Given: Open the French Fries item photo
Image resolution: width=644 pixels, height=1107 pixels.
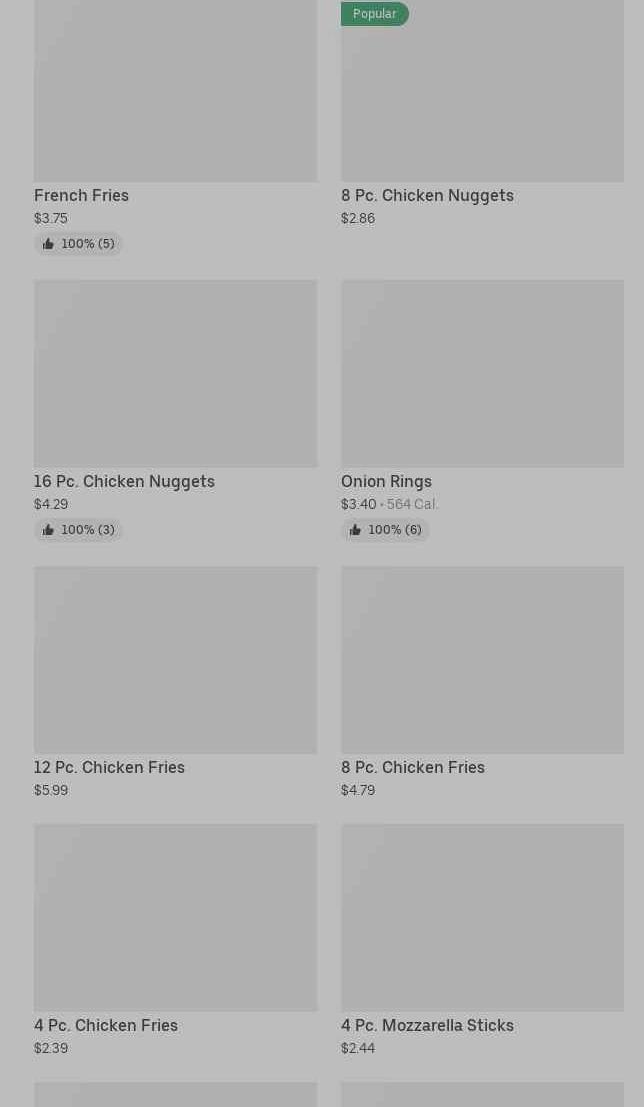Looking at the screenshot, I should pyautogui.click(x=175, y=90).
